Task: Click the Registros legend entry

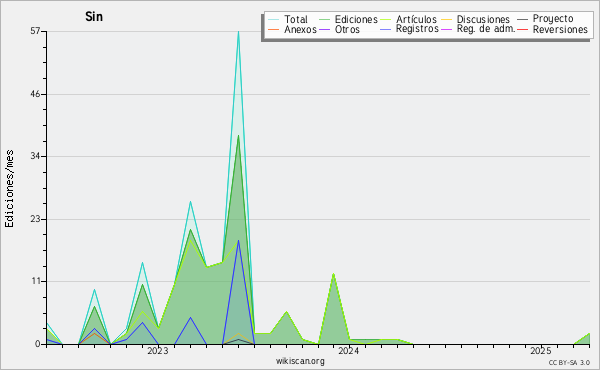Action: click(417, 29)
